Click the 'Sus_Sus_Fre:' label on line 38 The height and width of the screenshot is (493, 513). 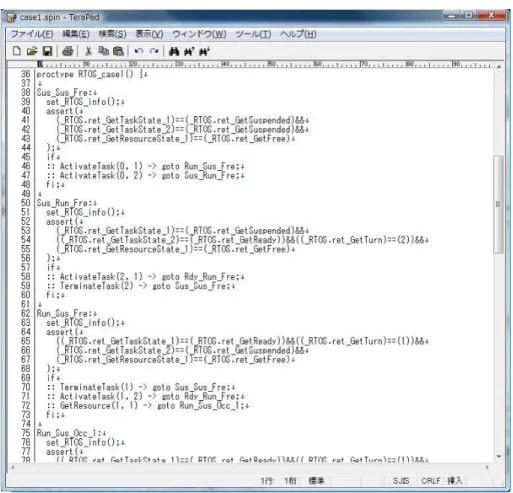65,92
